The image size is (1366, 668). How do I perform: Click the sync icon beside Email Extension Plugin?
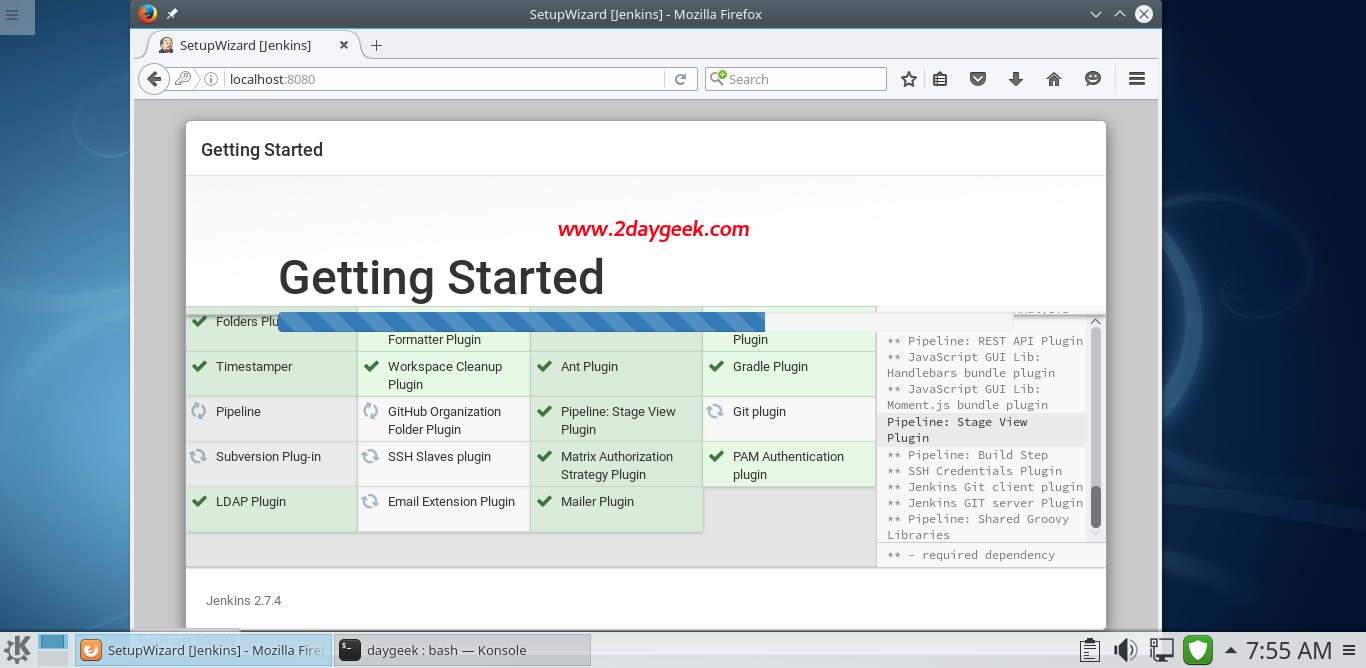(x=370, y=501)
